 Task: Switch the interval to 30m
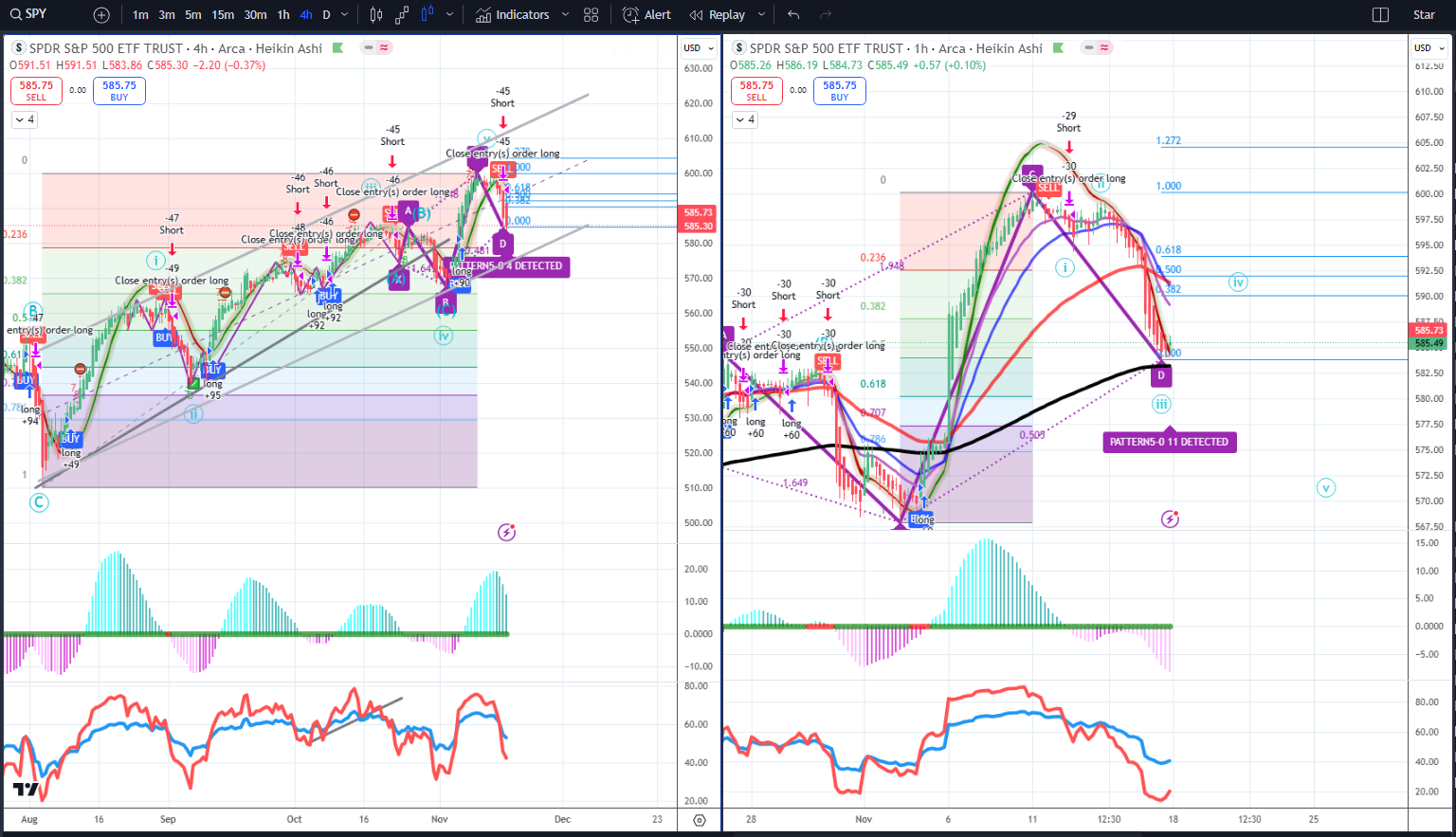[255, 15]
